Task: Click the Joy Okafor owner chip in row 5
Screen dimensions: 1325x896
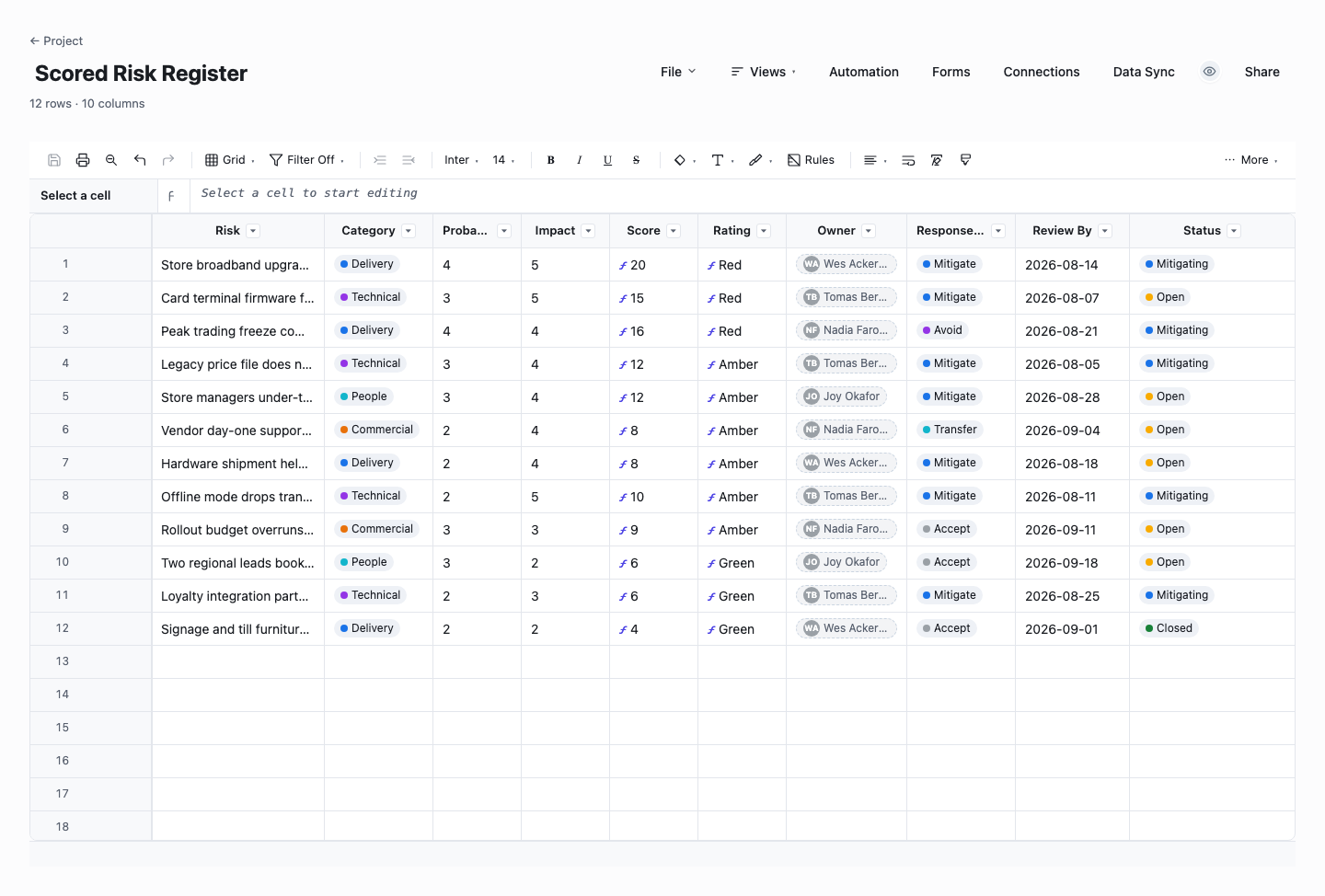Action: coord(842,396)
